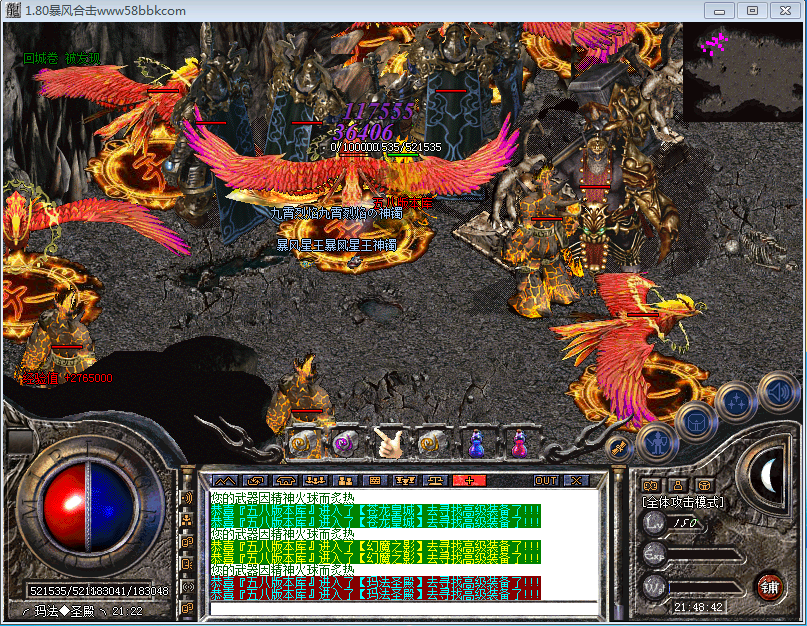
Task: Click the mountain zigzag button in chat toolbar
Action: 225,481
